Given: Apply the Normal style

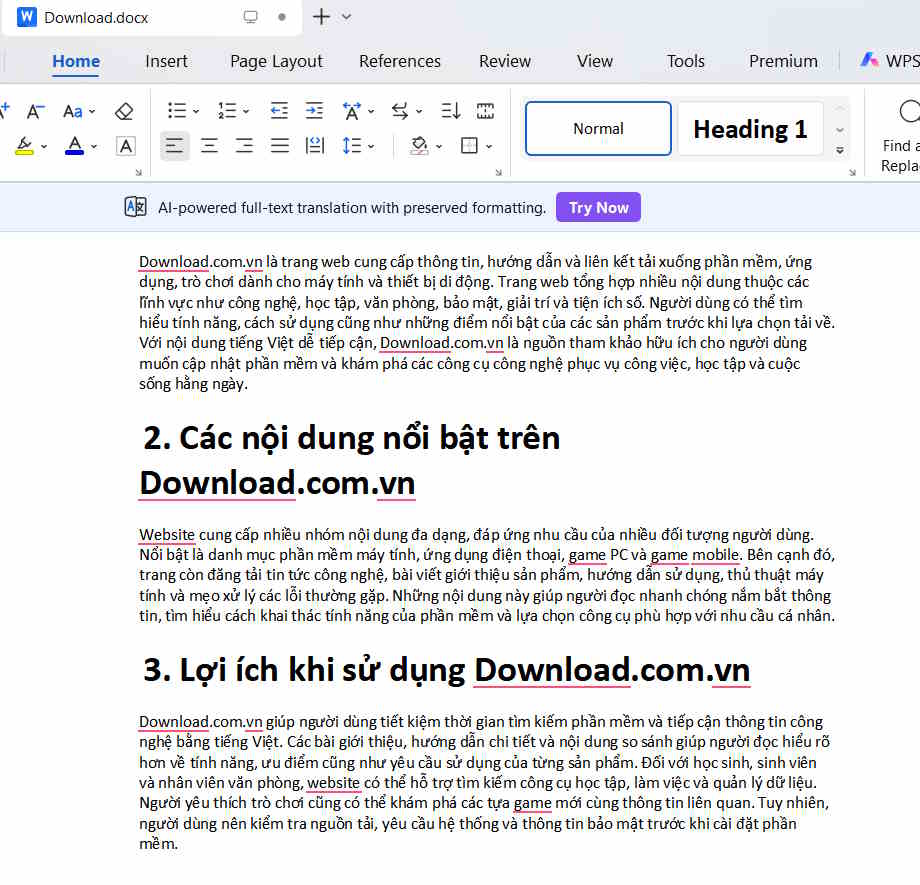Looking at the screenshot, I should pyautogui.click(x=598, y=129).
